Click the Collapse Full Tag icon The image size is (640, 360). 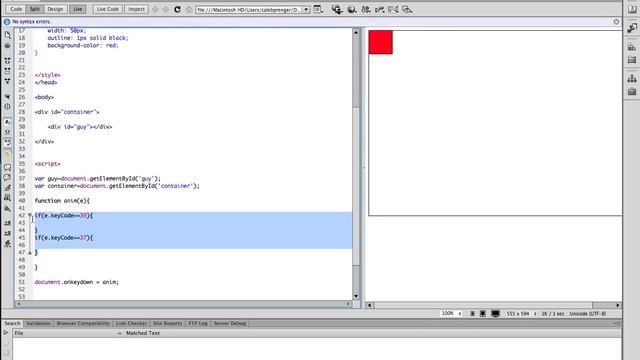7,60
